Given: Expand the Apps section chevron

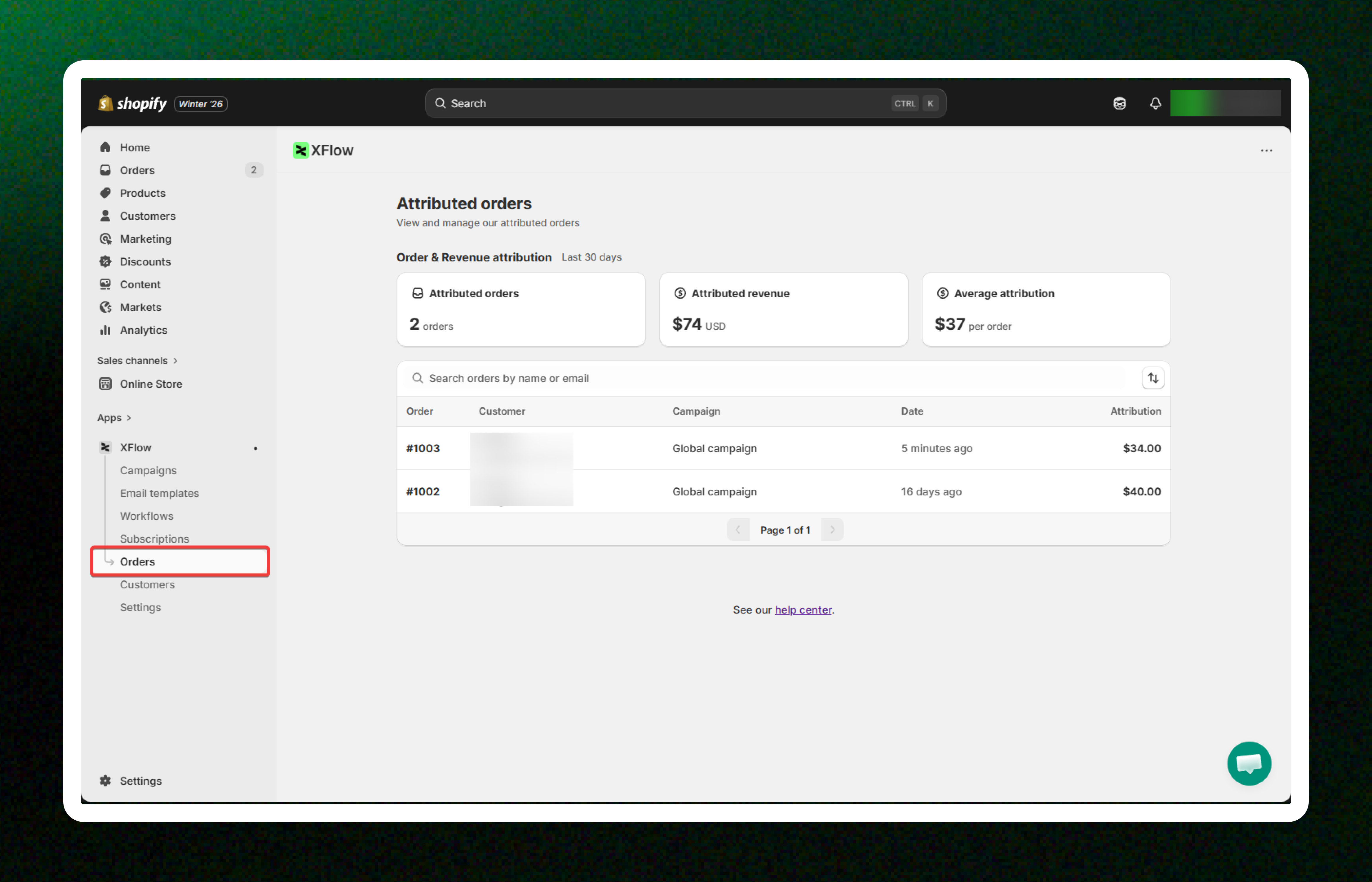Looking at the screenshot, I should pos(129,418).
